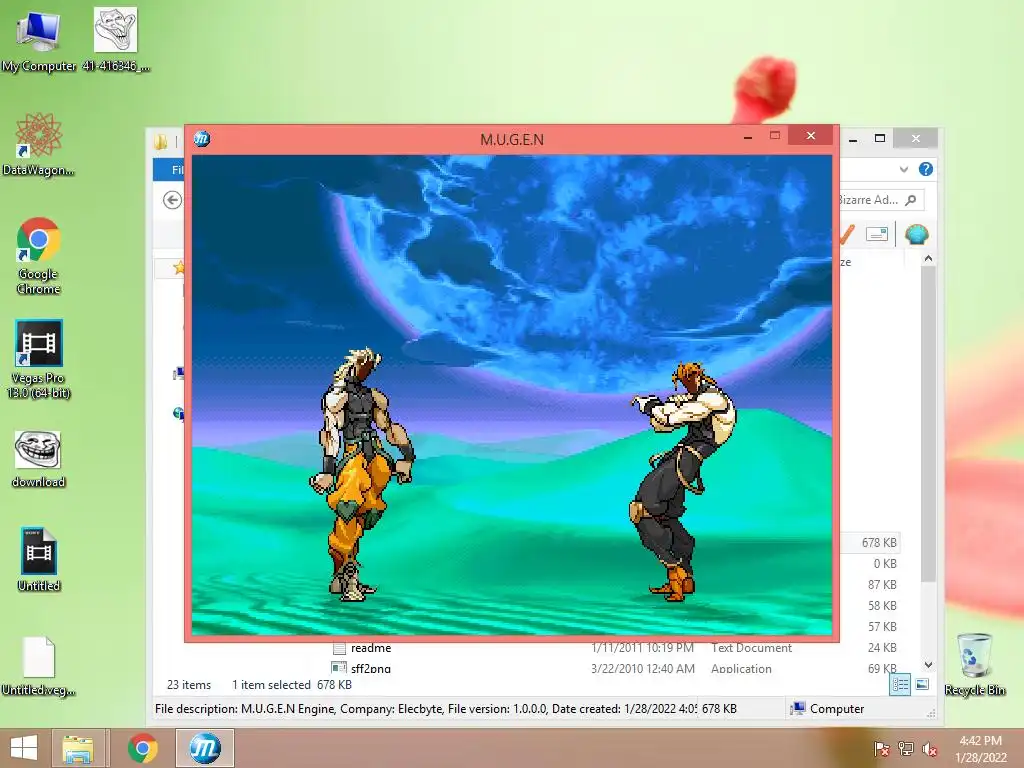Select the Recycle Bin desktop icon
Viewport: 1024px width, 768px height.
pyautogui.click(x=974, y=665)
